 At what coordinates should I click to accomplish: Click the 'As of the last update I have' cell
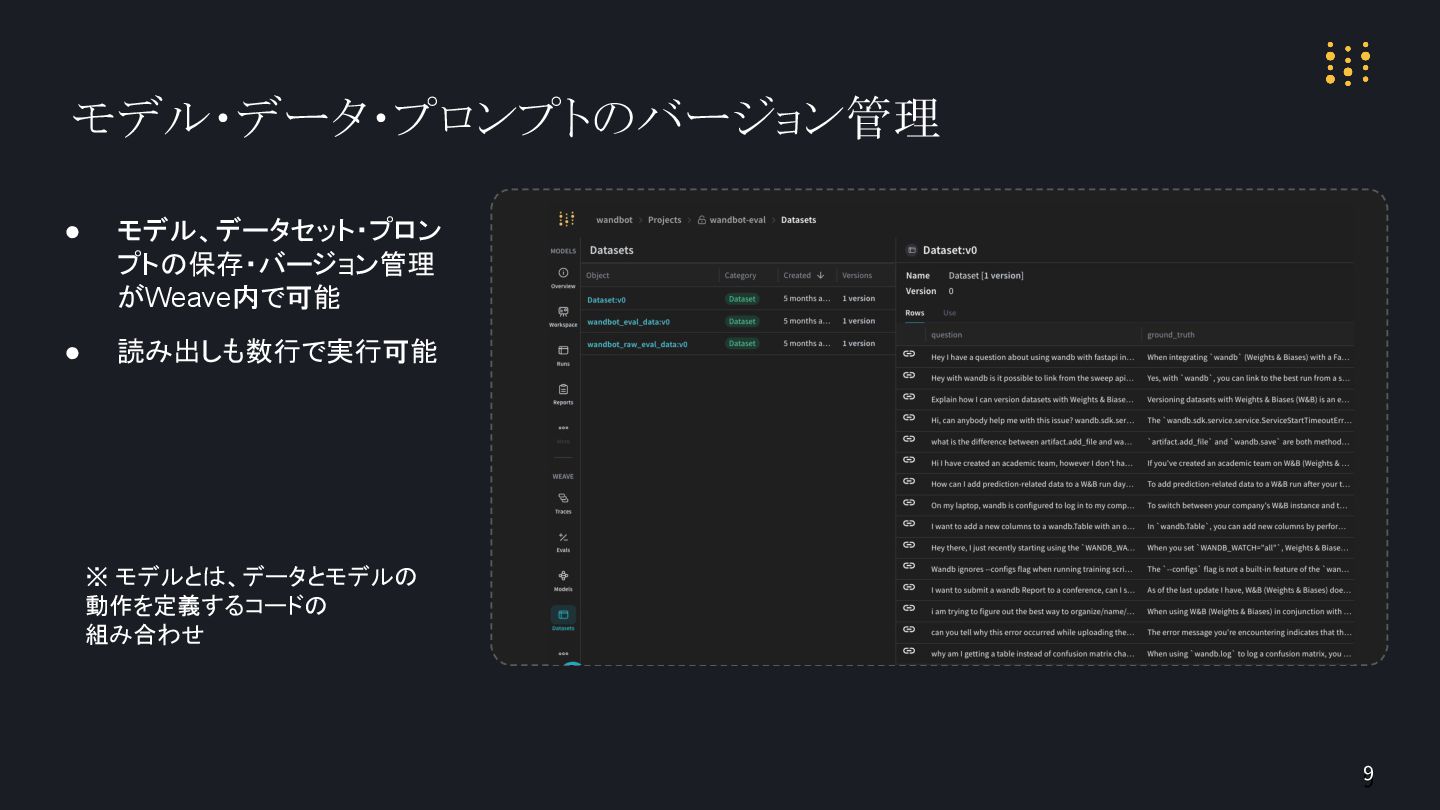(1249, 590)
